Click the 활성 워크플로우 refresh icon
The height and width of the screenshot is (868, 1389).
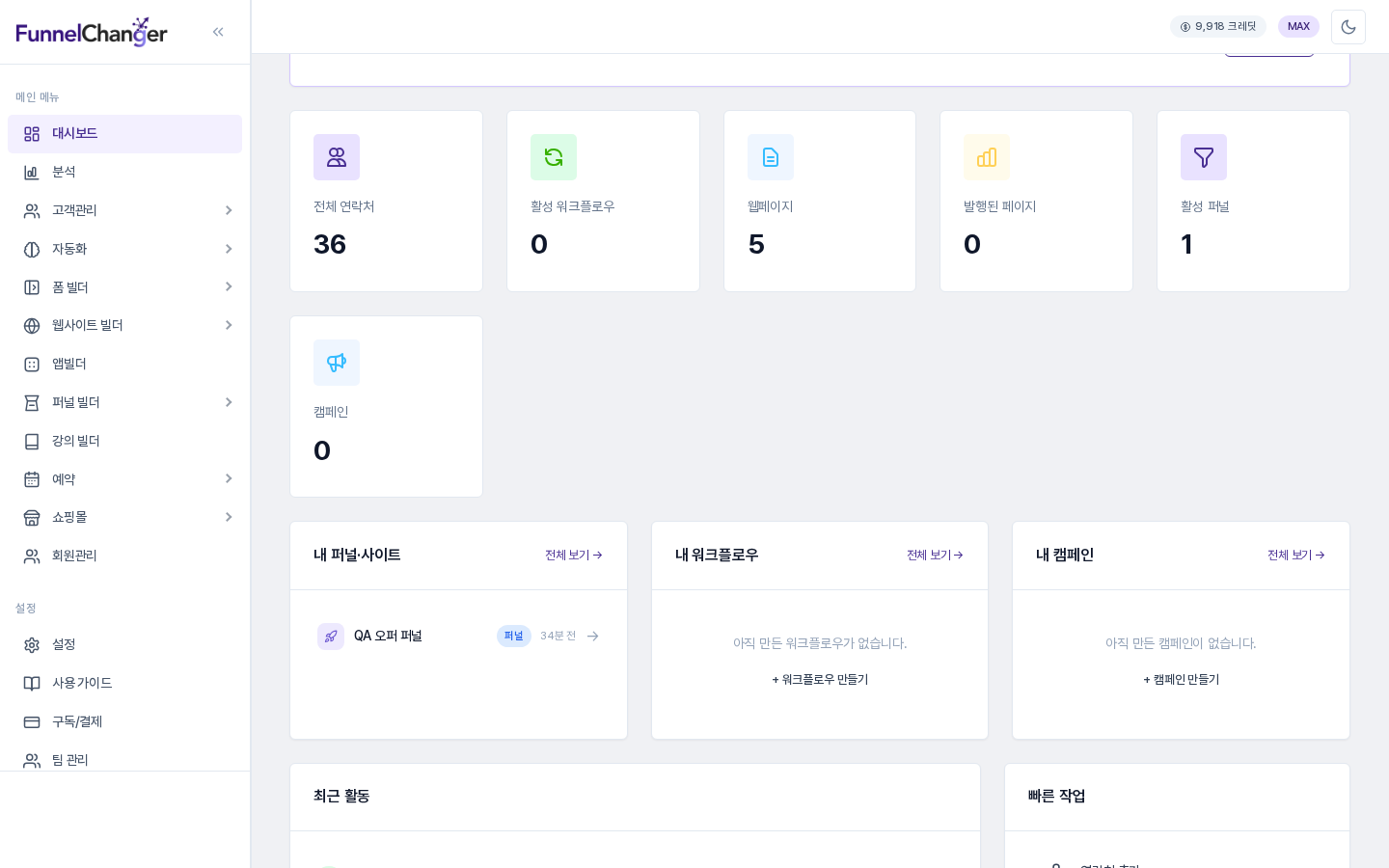(x=554, y=157)
